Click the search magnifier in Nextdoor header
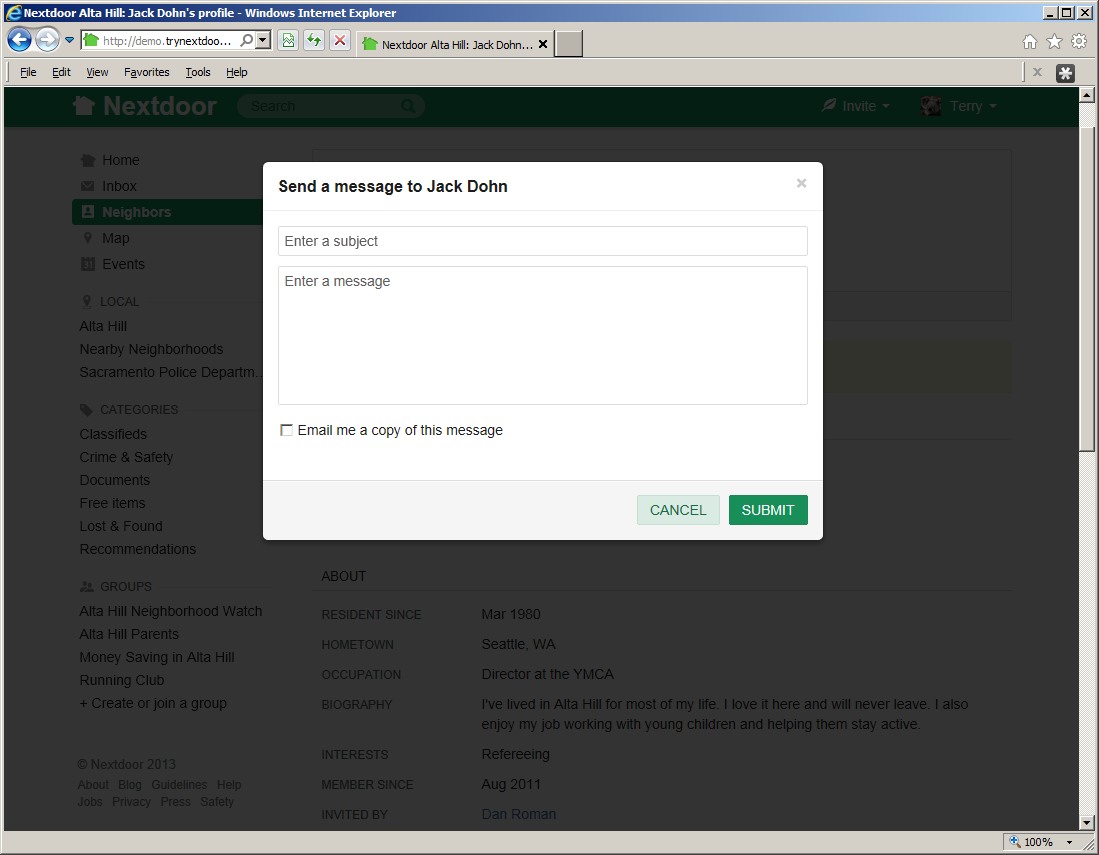The image size is (1099, 855). point(408,106)
